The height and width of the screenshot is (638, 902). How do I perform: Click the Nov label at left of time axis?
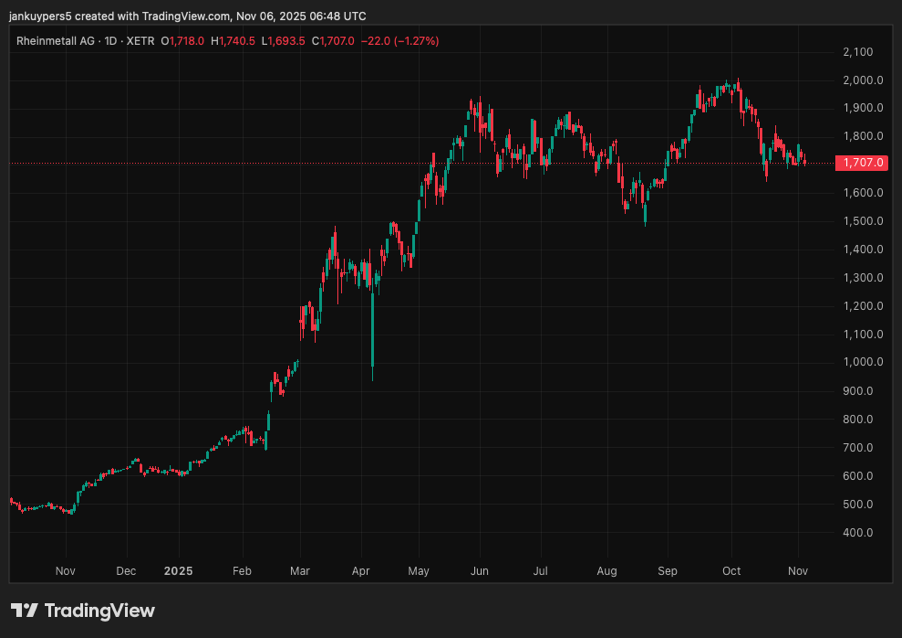pos(66,571)
